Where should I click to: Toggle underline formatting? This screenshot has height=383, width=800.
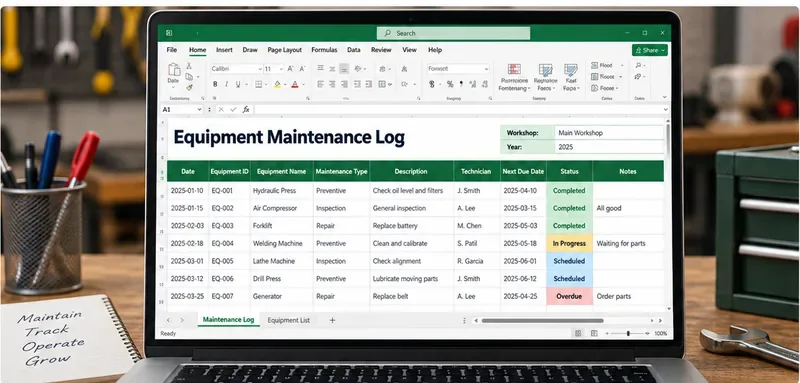point(238,84)
